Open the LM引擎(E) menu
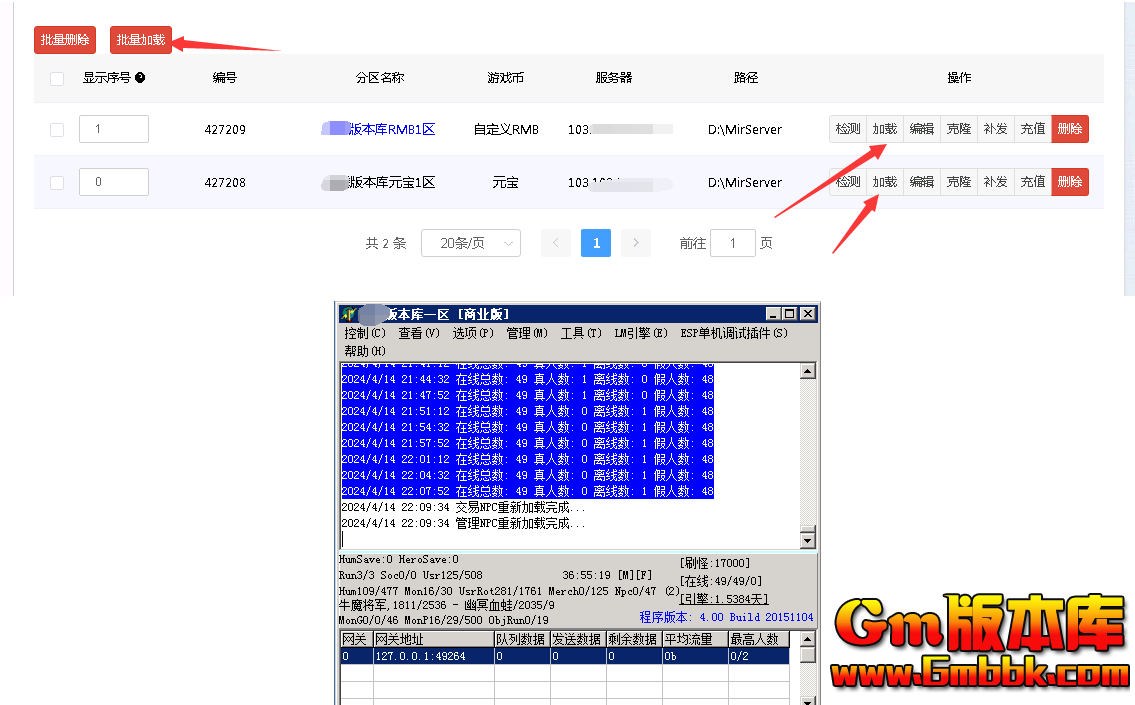The image size is (1135, 705). click(x=640, y=333)
